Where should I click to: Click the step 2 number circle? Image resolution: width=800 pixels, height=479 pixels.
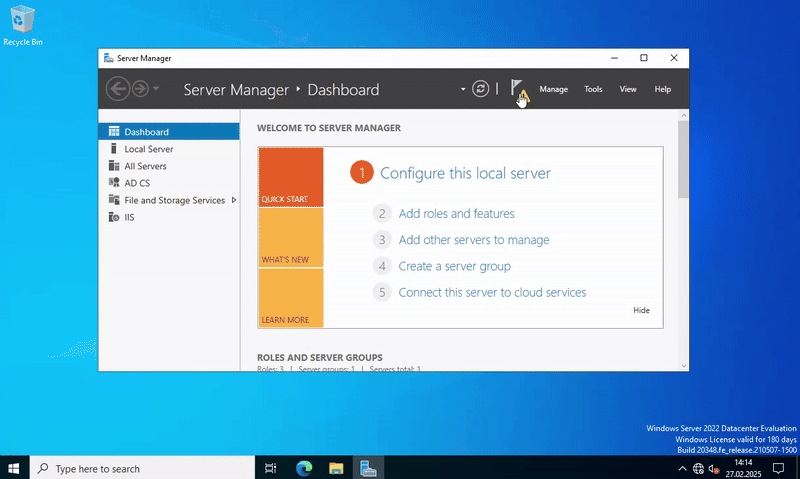coord(382,213)
